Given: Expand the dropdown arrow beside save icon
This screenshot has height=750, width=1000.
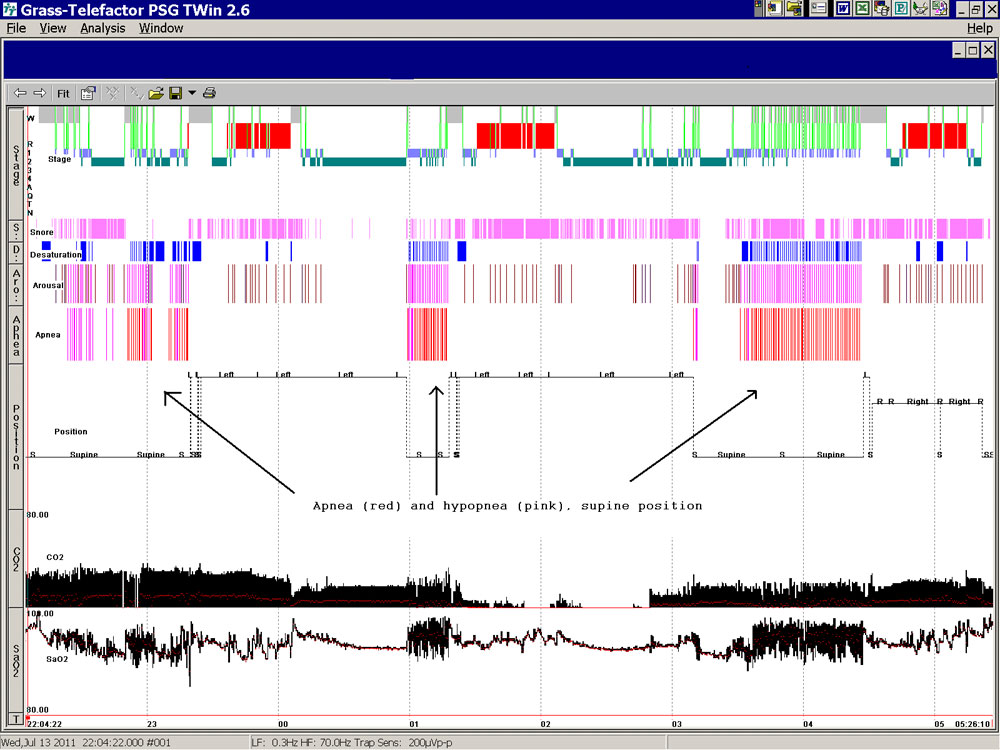Looking at the screenshot, I should (191, 93).
